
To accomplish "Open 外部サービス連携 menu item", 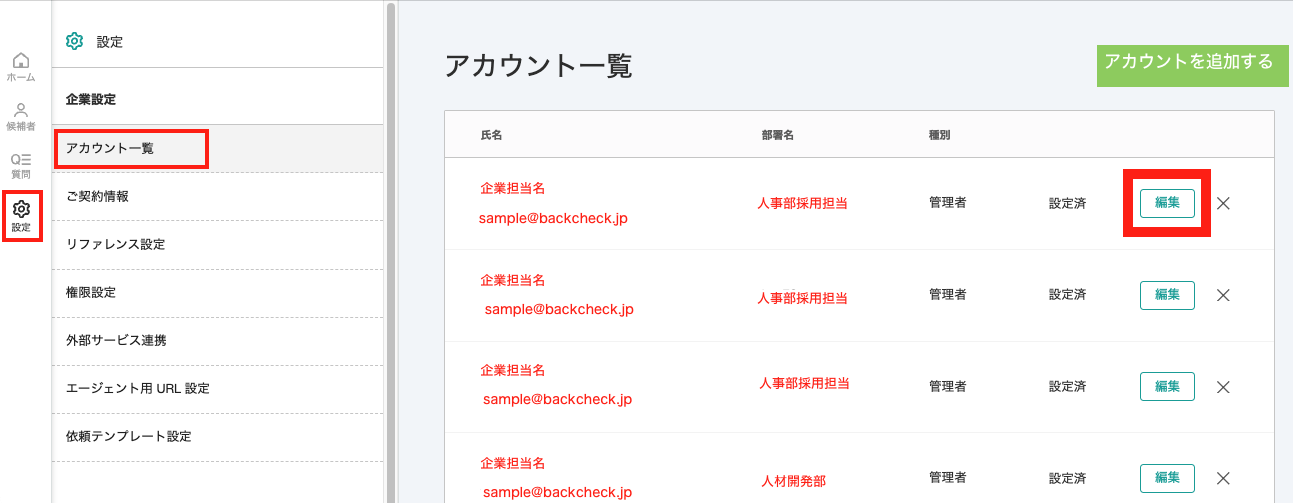I will 217,340.
